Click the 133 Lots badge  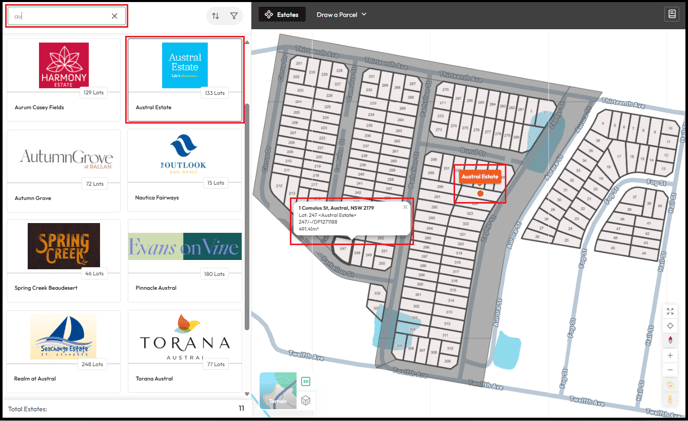[x=215, y=93]
